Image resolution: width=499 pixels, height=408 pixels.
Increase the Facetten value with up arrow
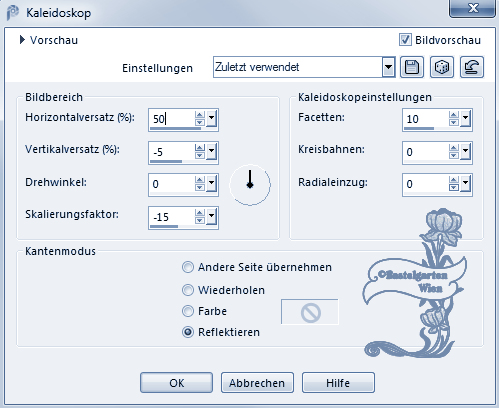[454, 115]
